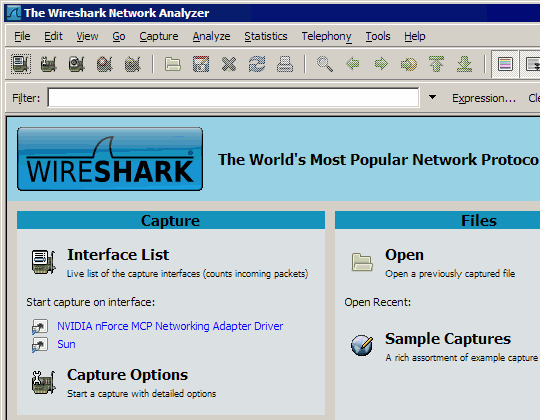Go forward in packet history arrow
The width and height of the screenshot is (540, 420).
[381, 64]
